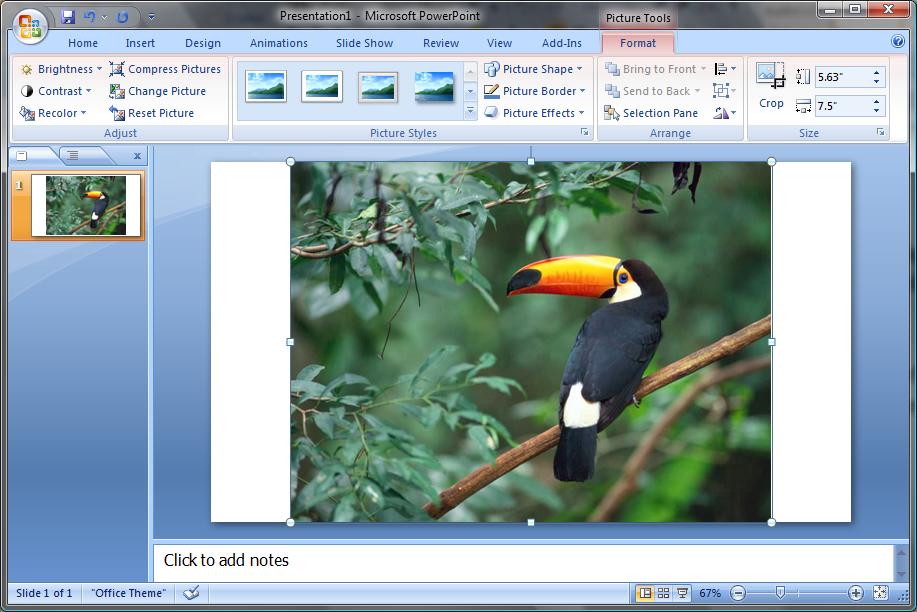Click the notes area to add notes
This screenshot has width=917, height=612.
tap(523, 561)
